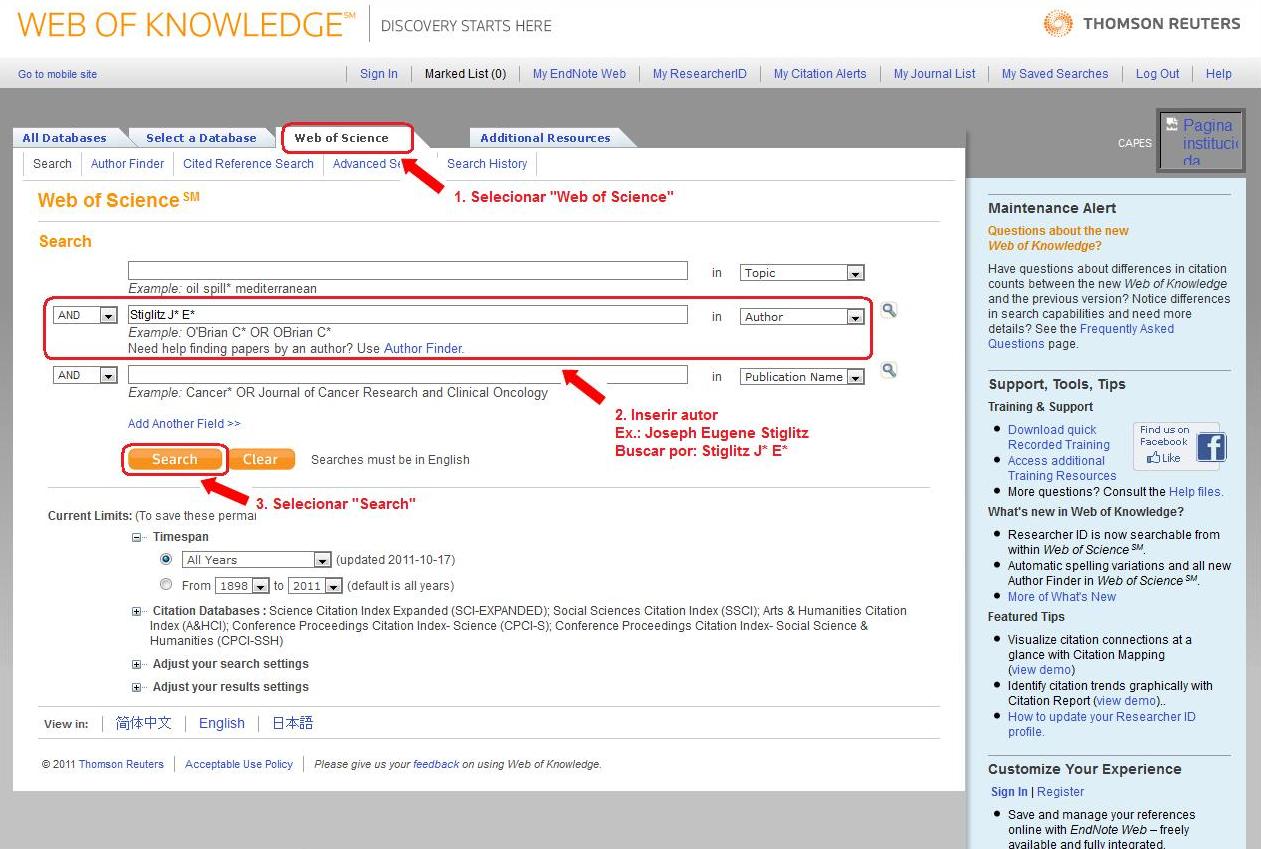Click the publication name lookup magnifier icon

point(888,370)
